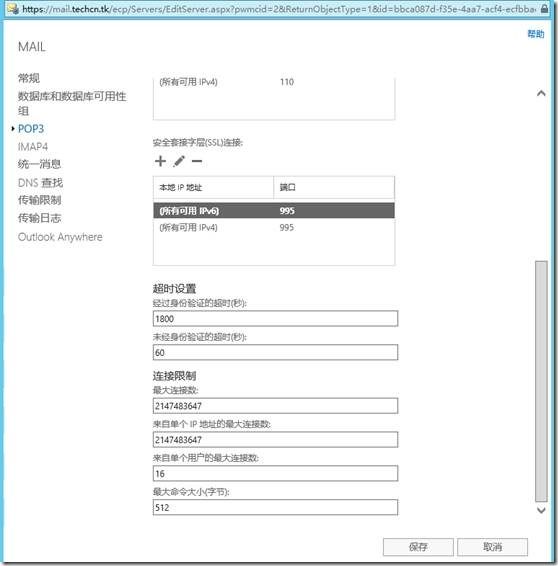Click the 端口 column header
Screen dimensions: 558x566
(x=334, y=188)
